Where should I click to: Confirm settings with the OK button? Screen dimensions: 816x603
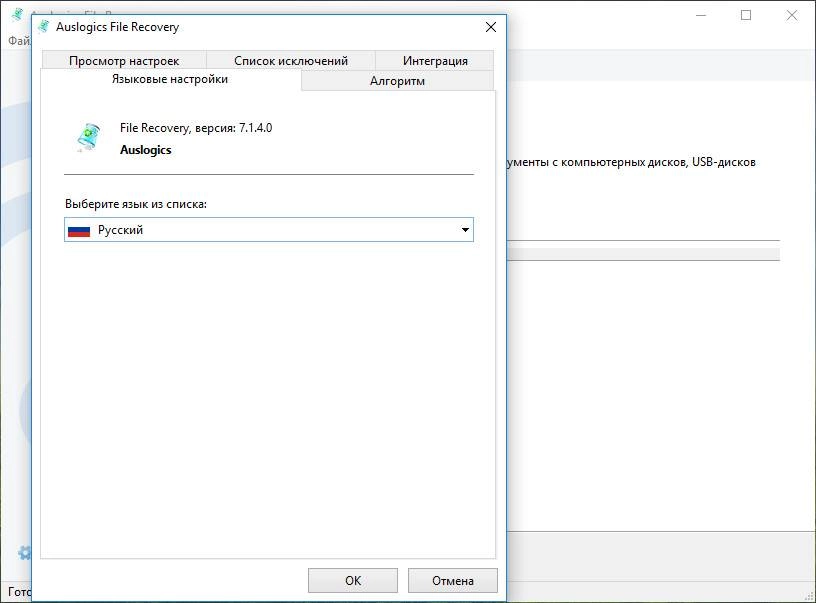[353, 580]
